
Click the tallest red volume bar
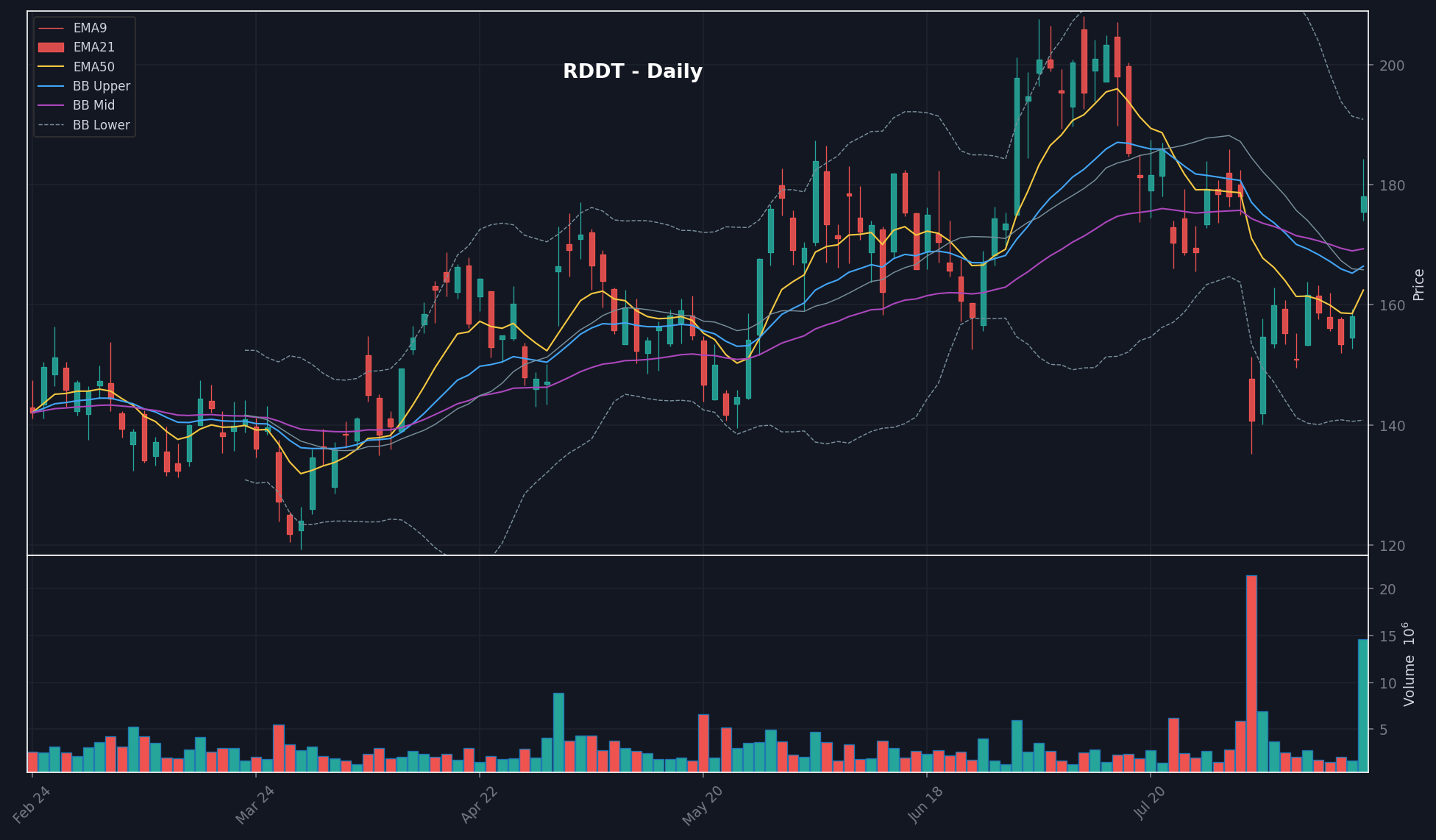click(x=1251, y=674)
